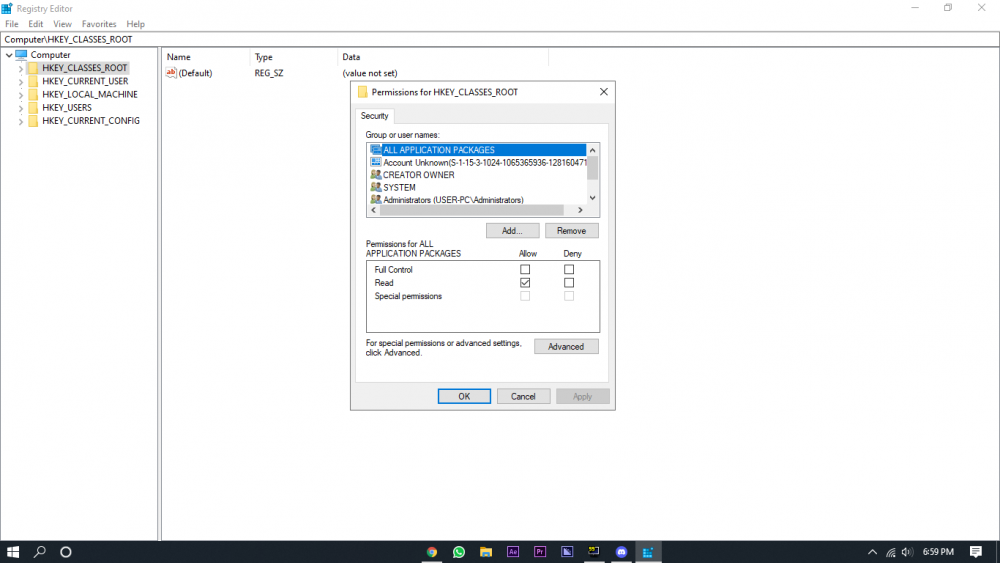Confirm permissions with OK
The height and width of the screenshot is (563, 1000).
[464, 396]
